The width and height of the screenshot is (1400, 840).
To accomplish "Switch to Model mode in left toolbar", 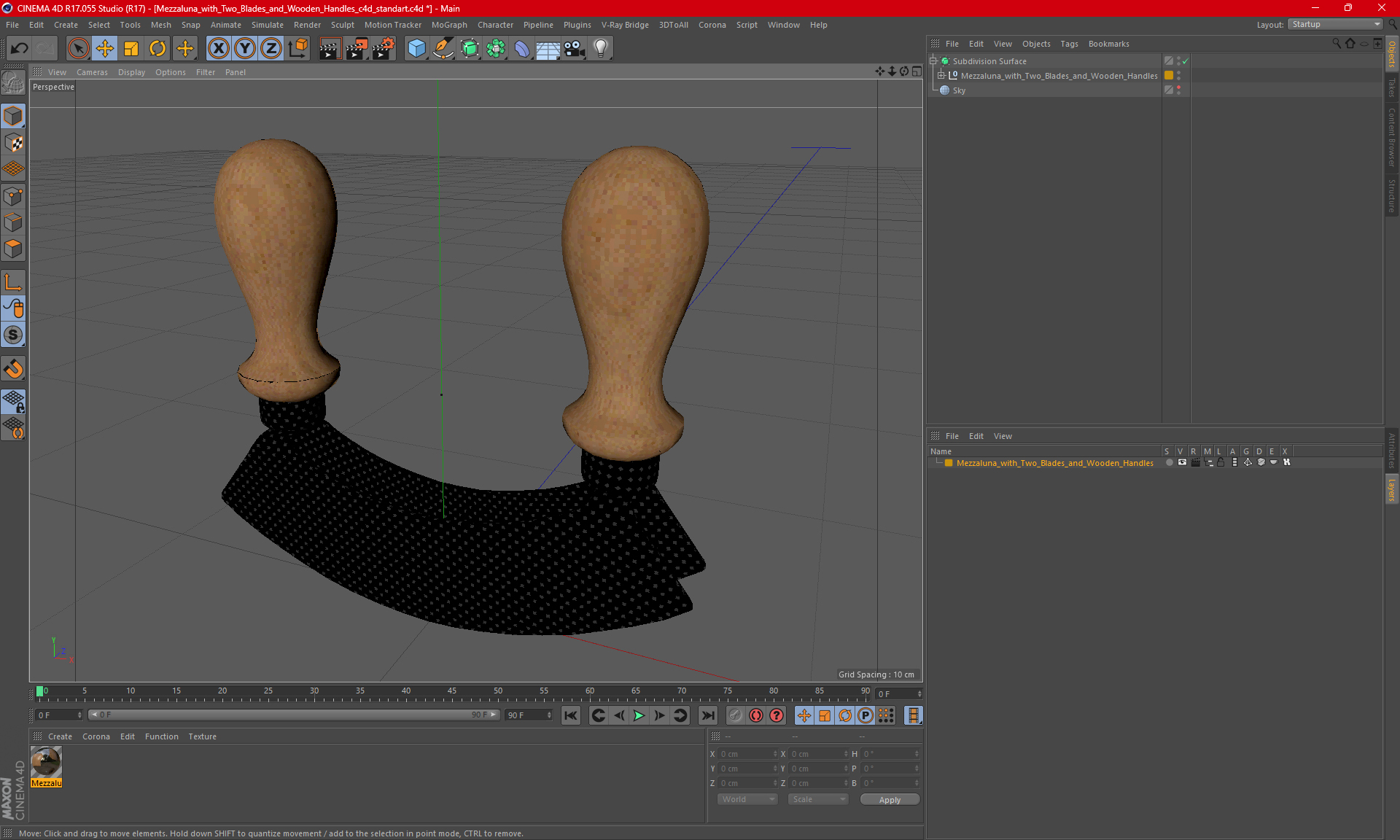I will pyautogui.click(x=13, y=116).
